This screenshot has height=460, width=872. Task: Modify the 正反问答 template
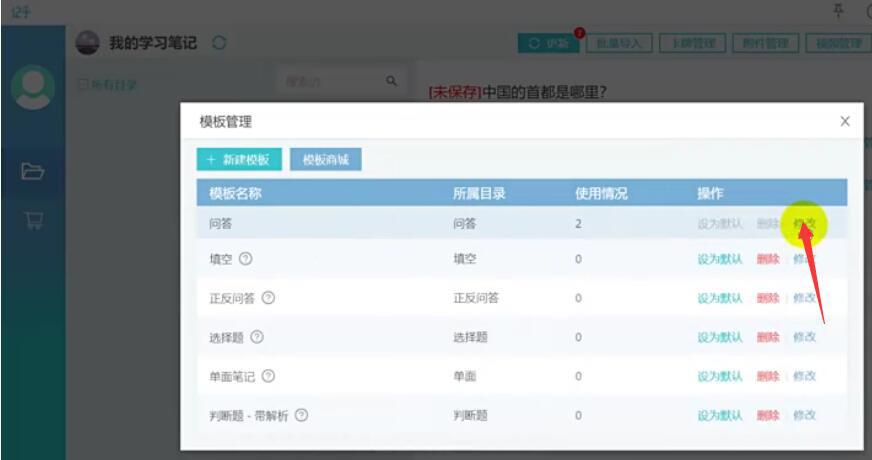click(x=804, y=298)
